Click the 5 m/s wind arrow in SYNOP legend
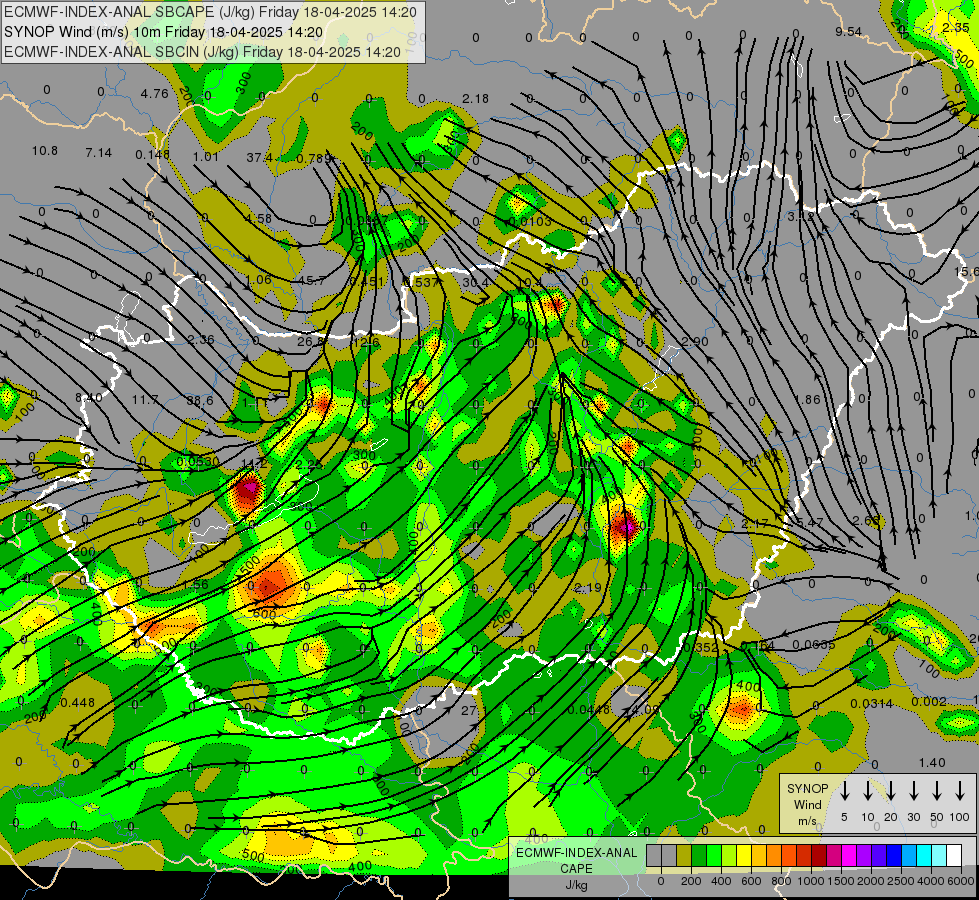 tap(845, 791)
